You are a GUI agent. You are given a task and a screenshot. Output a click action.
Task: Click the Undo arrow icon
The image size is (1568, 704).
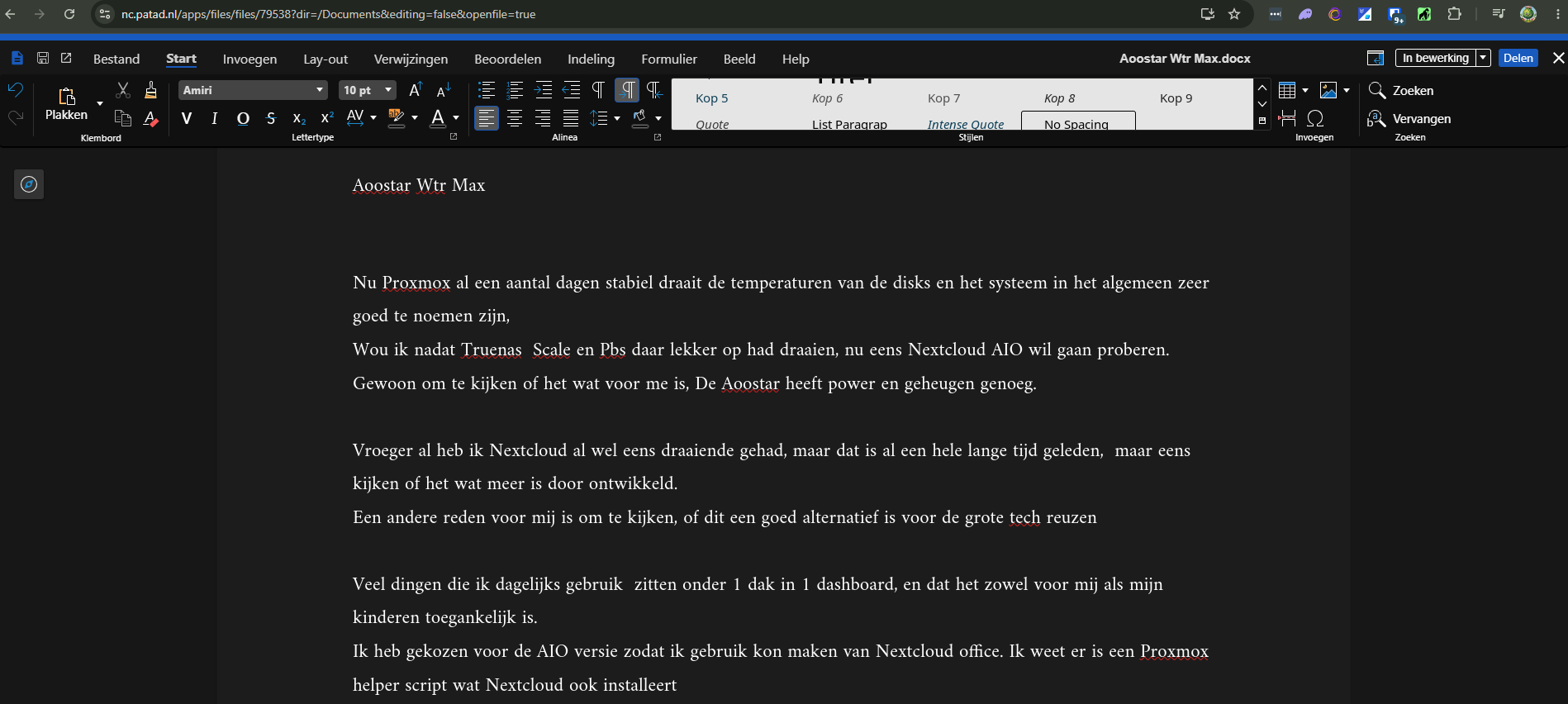(x=15, y=90)
